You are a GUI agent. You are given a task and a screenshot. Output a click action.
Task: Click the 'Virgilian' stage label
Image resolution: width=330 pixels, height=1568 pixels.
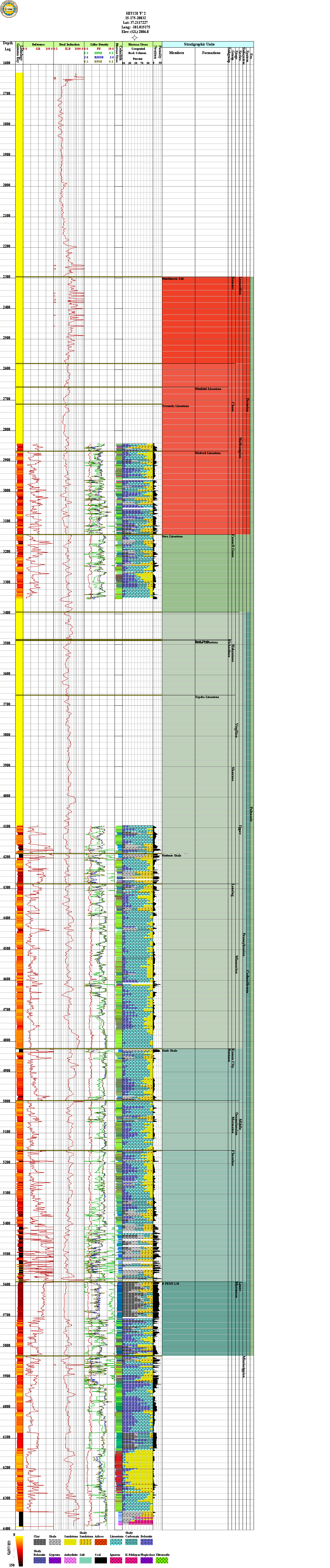tap(236, 731)
